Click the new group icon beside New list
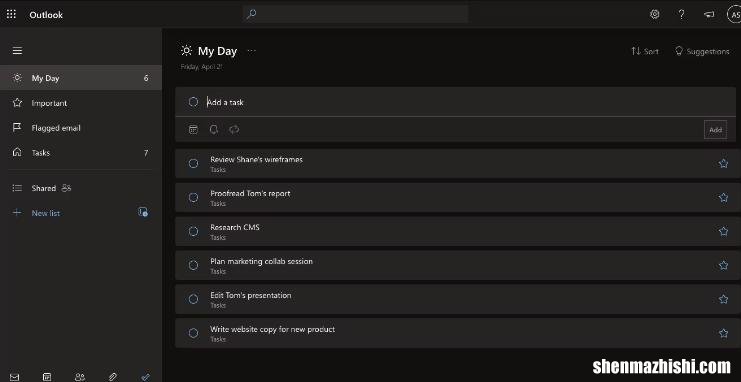The height and width of the screenshot is (382, 741). 143,212
